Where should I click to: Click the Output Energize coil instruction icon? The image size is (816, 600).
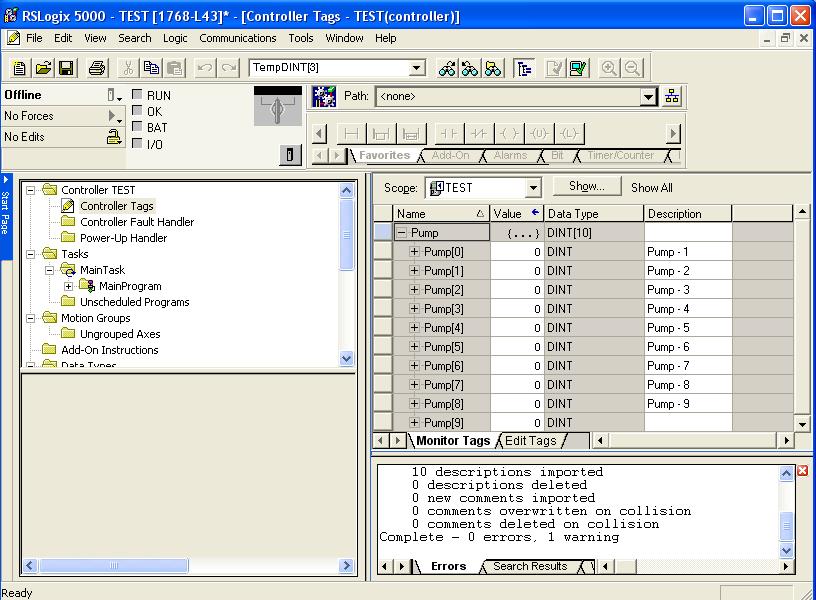[x=509, y=134]
